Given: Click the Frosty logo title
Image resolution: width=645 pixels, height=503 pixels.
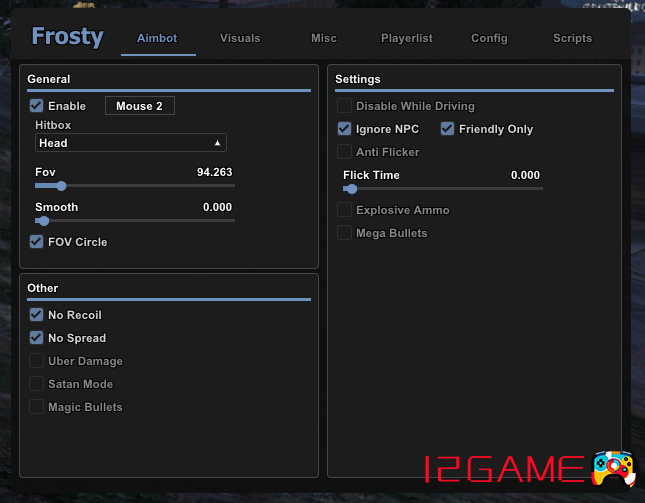Looking at the screenshot, I should pyautogui.click(x=67, y=37).
